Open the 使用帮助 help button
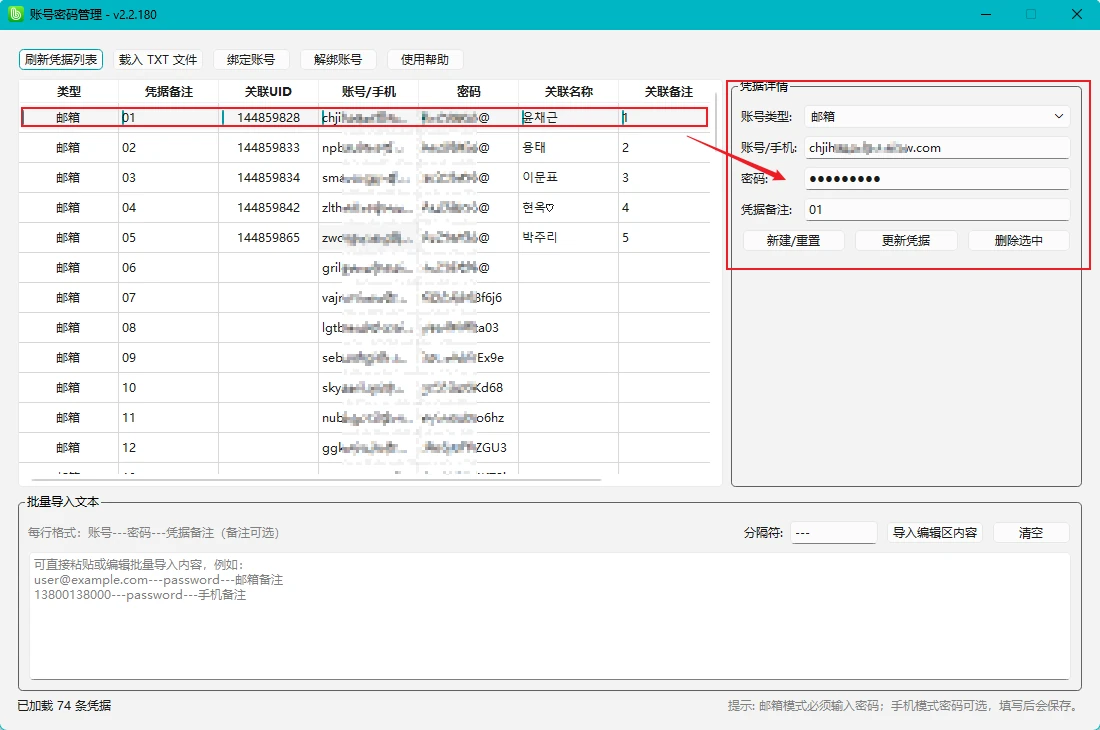Viewport: 1100px width, 730px height. point(424,60)
